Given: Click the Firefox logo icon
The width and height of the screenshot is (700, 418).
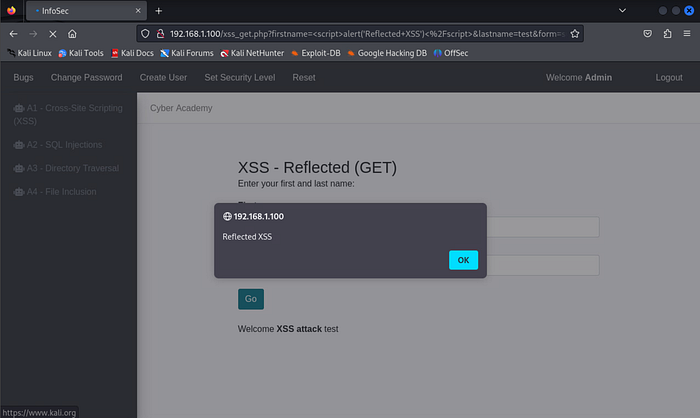Looking at the screenshot, I should (11, 10).
